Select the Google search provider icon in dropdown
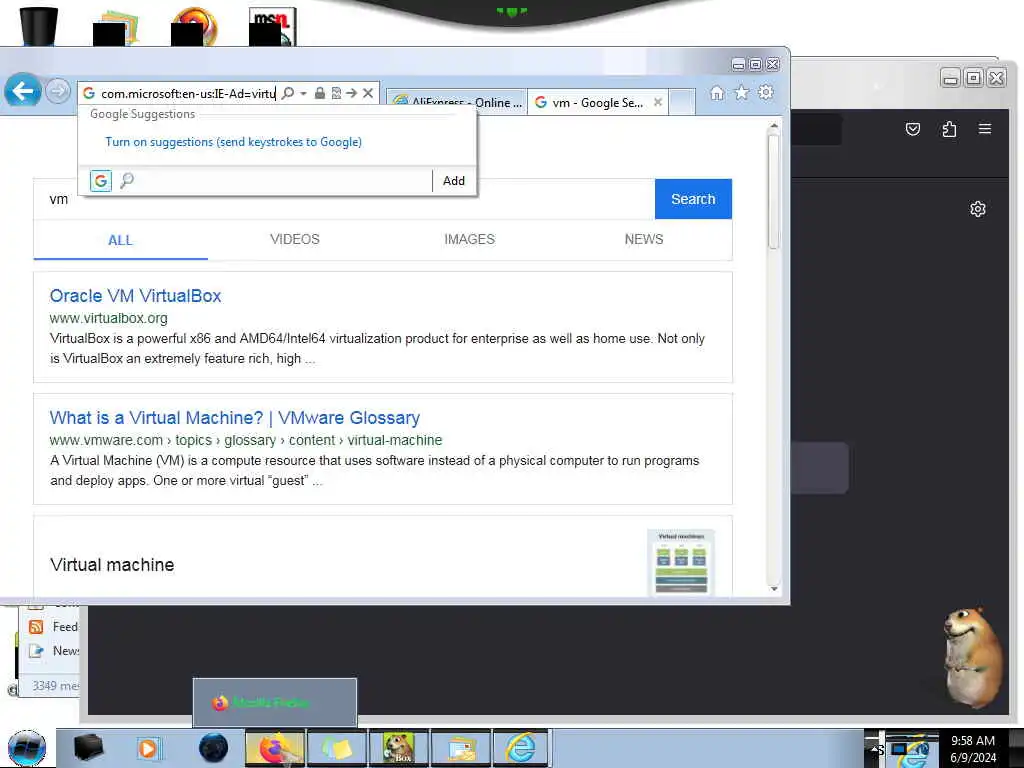Viewport: 1024px width, 768px height. (101, 180)
